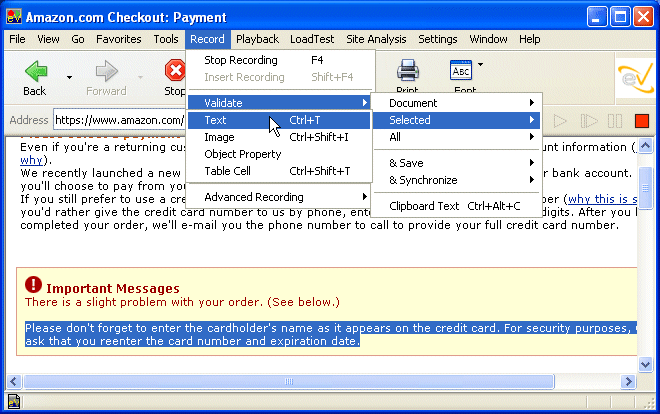The width and height of the screenshot is (660, 414).
Task: Open the Back button history dropdown arrow
Action: click(x=69, y=77)
